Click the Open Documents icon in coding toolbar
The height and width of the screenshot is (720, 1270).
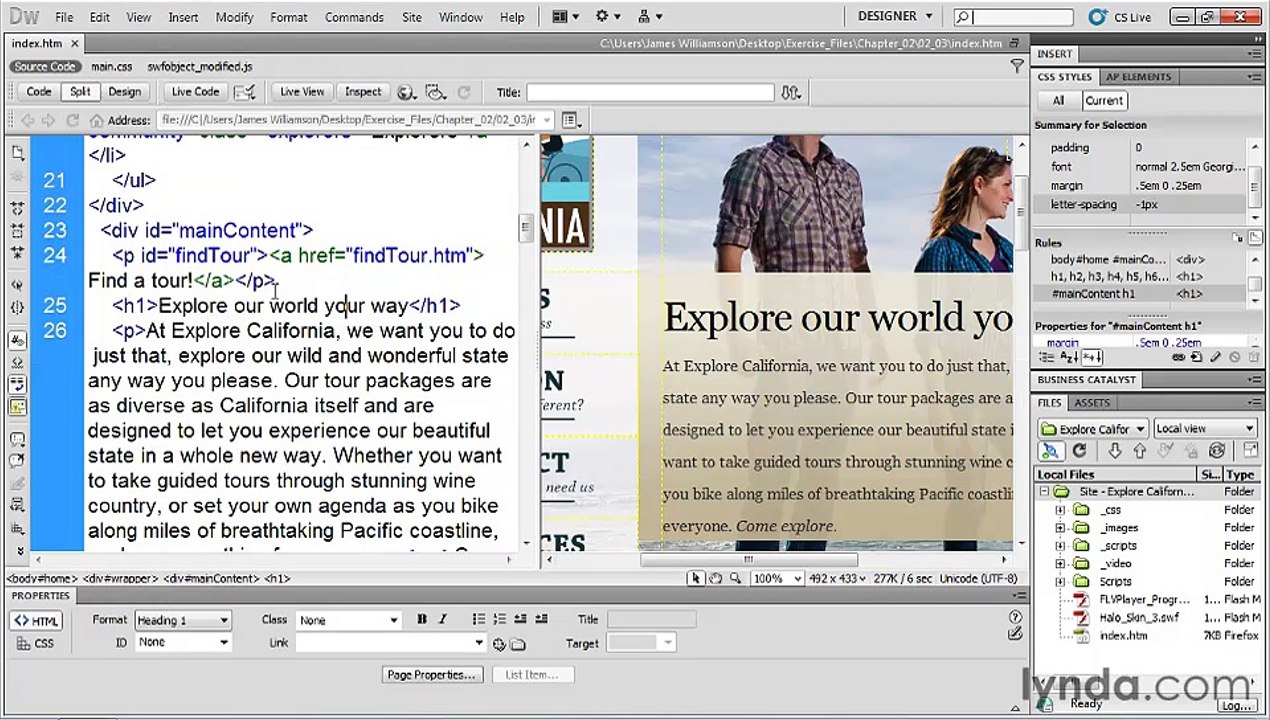pyautogui.click(x=17, y=153)
